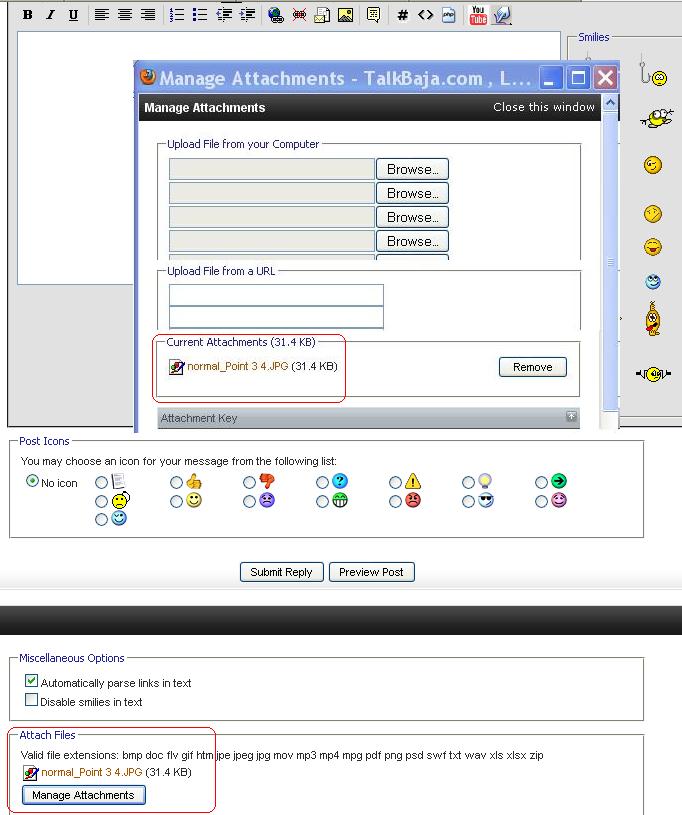Click the first URL upload text field

[276, 294]
